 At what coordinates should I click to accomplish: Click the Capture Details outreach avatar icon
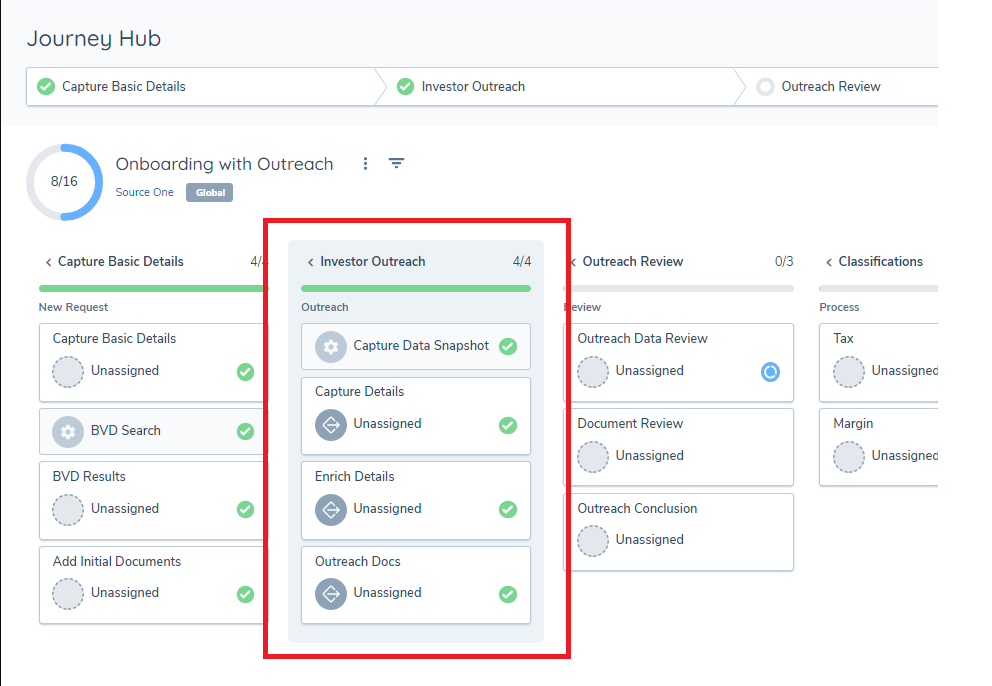coord(331,424)
